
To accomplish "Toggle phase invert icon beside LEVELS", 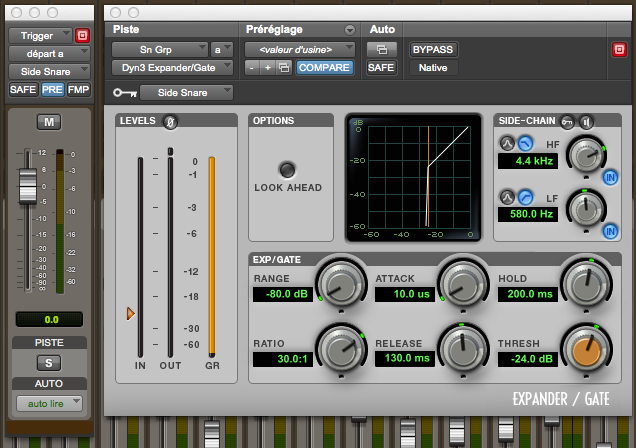I will [x=170, y=122].
